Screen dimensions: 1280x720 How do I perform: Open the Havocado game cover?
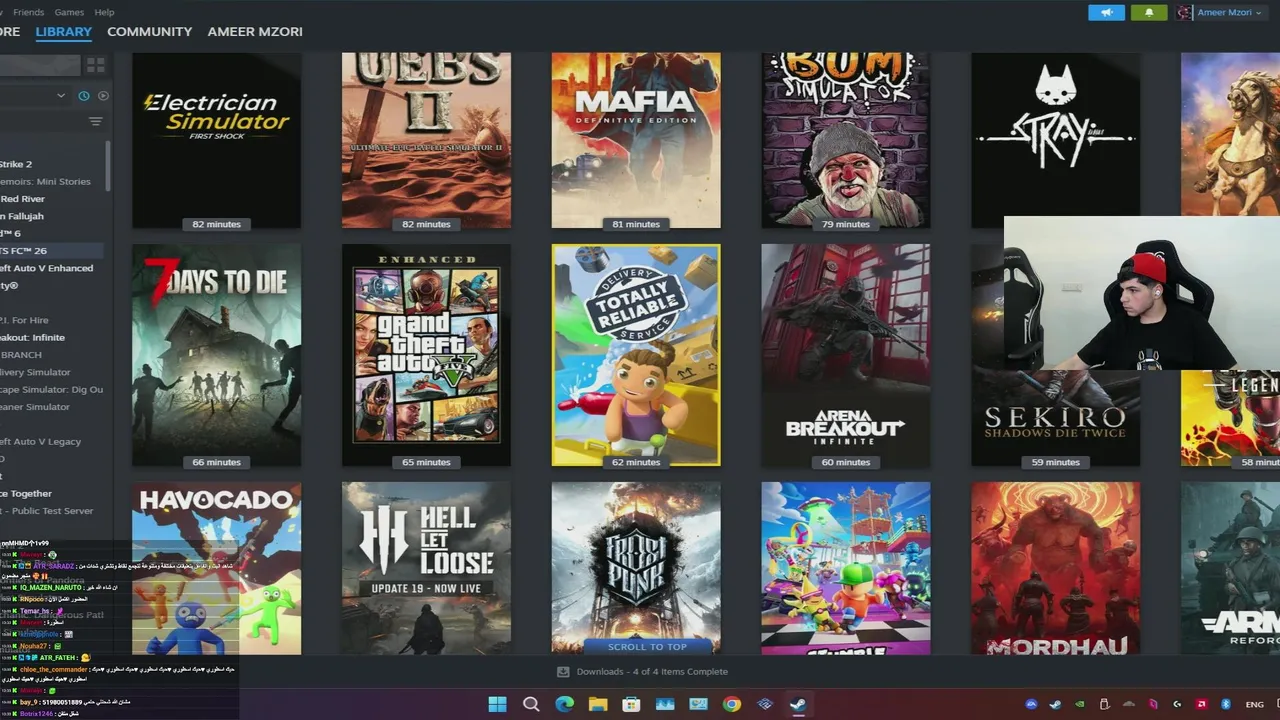[216, 568]
